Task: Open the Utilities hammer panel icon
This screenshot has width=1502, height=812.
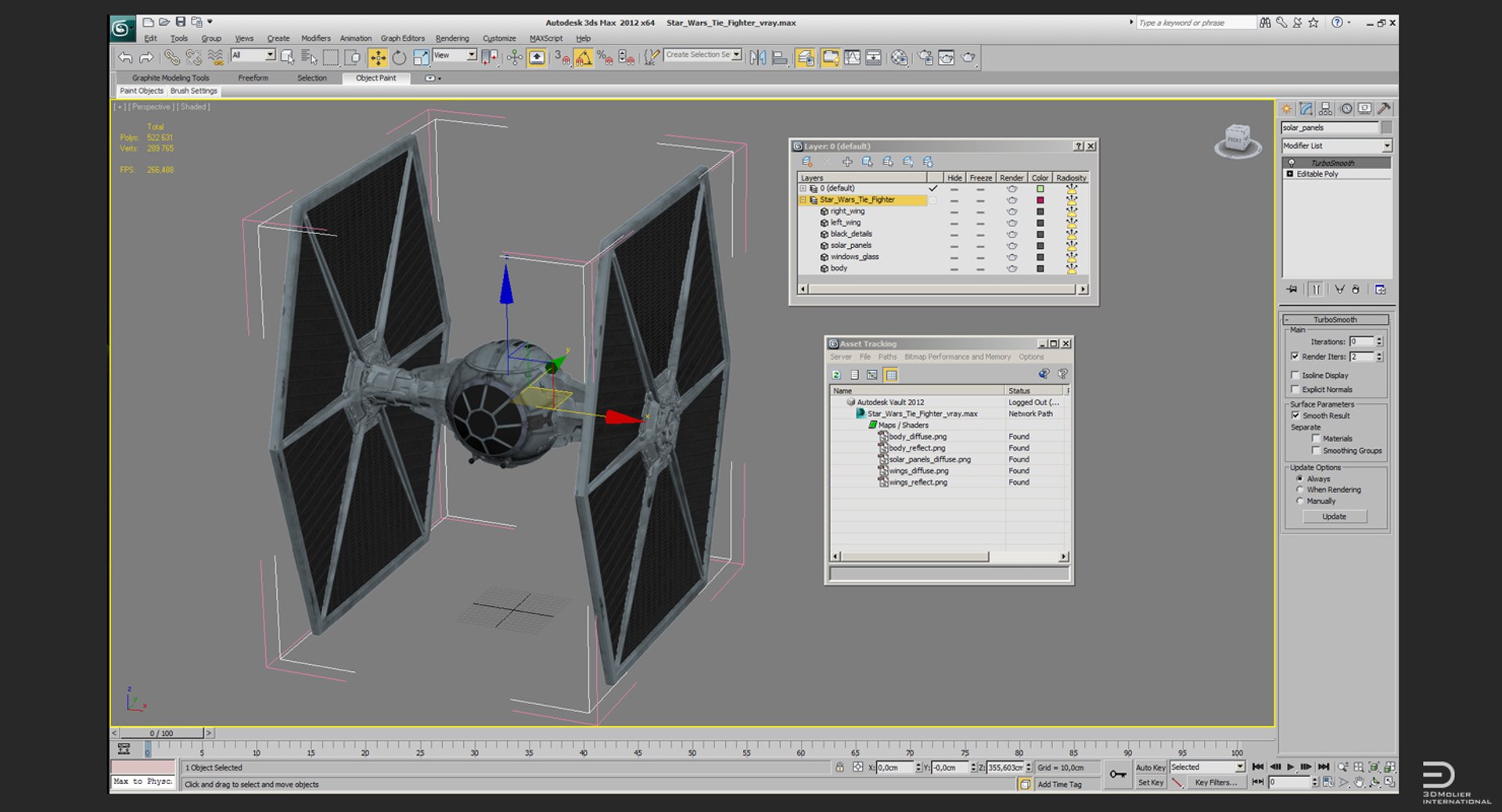Action: click(1384, 109)
